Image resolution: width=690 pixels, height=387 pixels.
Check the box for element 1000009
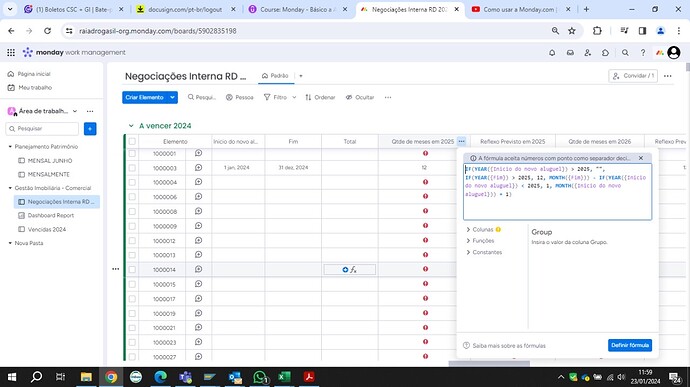point(132,226)
